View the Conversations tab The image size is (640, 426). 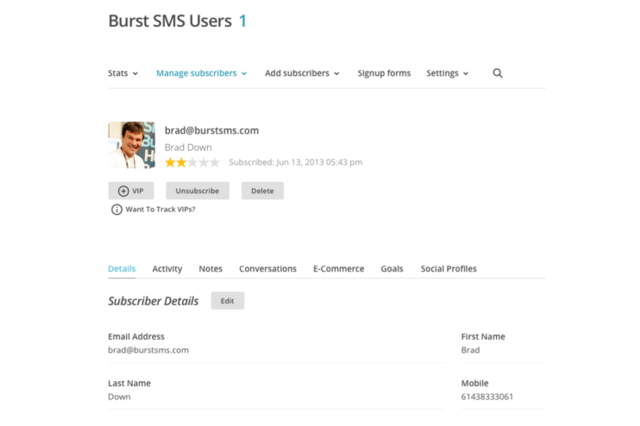pos(267,269)
